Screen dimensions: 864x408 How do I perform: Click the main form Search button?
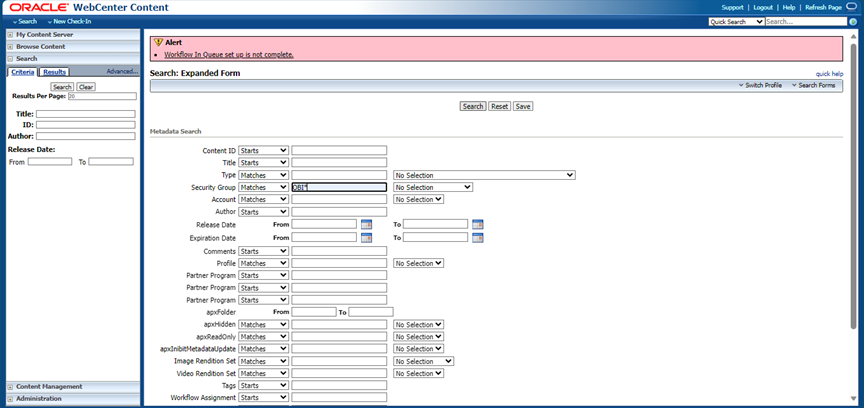point(473,106)
